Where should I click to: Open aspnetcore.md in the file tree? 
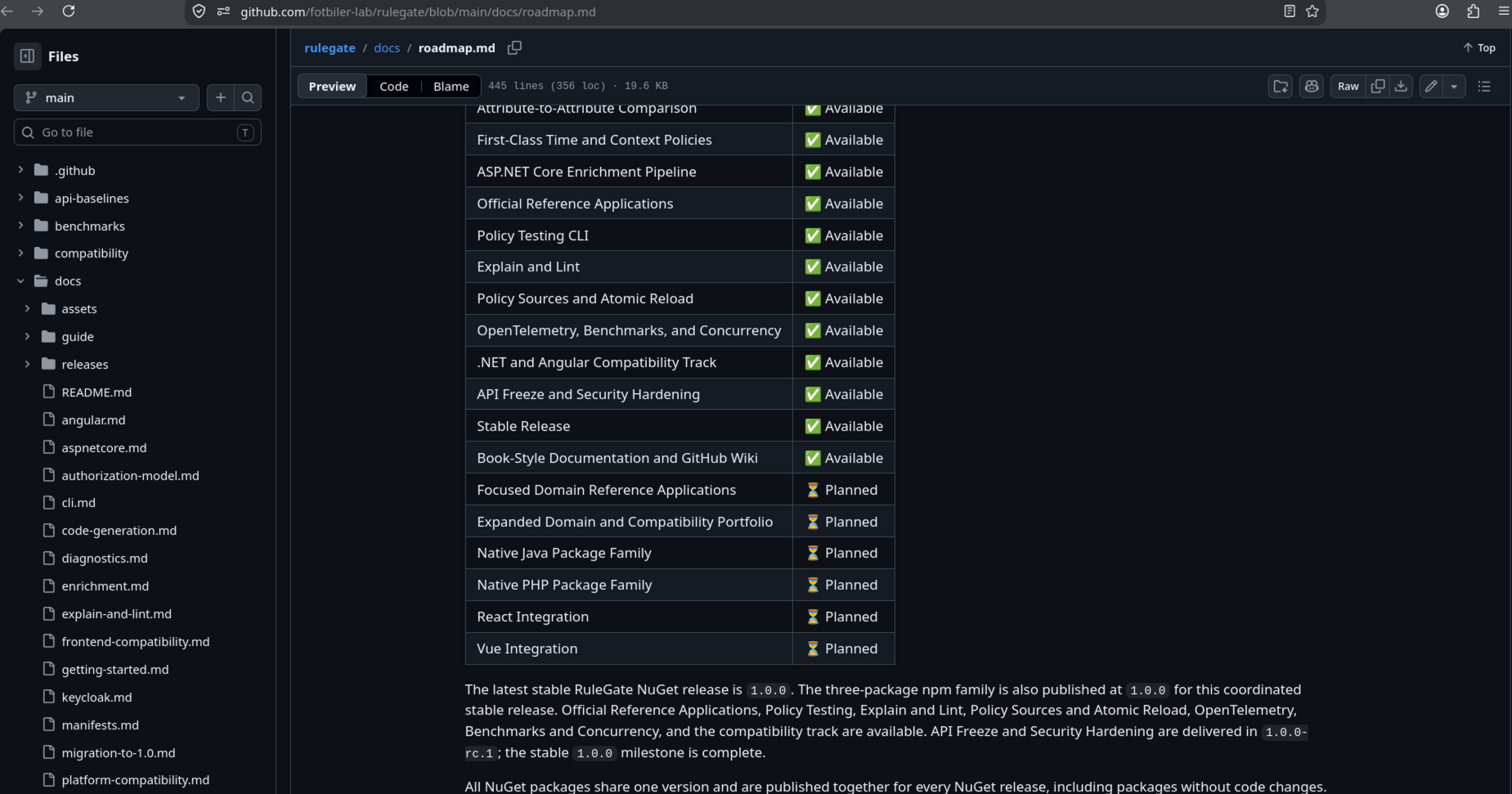104,448
